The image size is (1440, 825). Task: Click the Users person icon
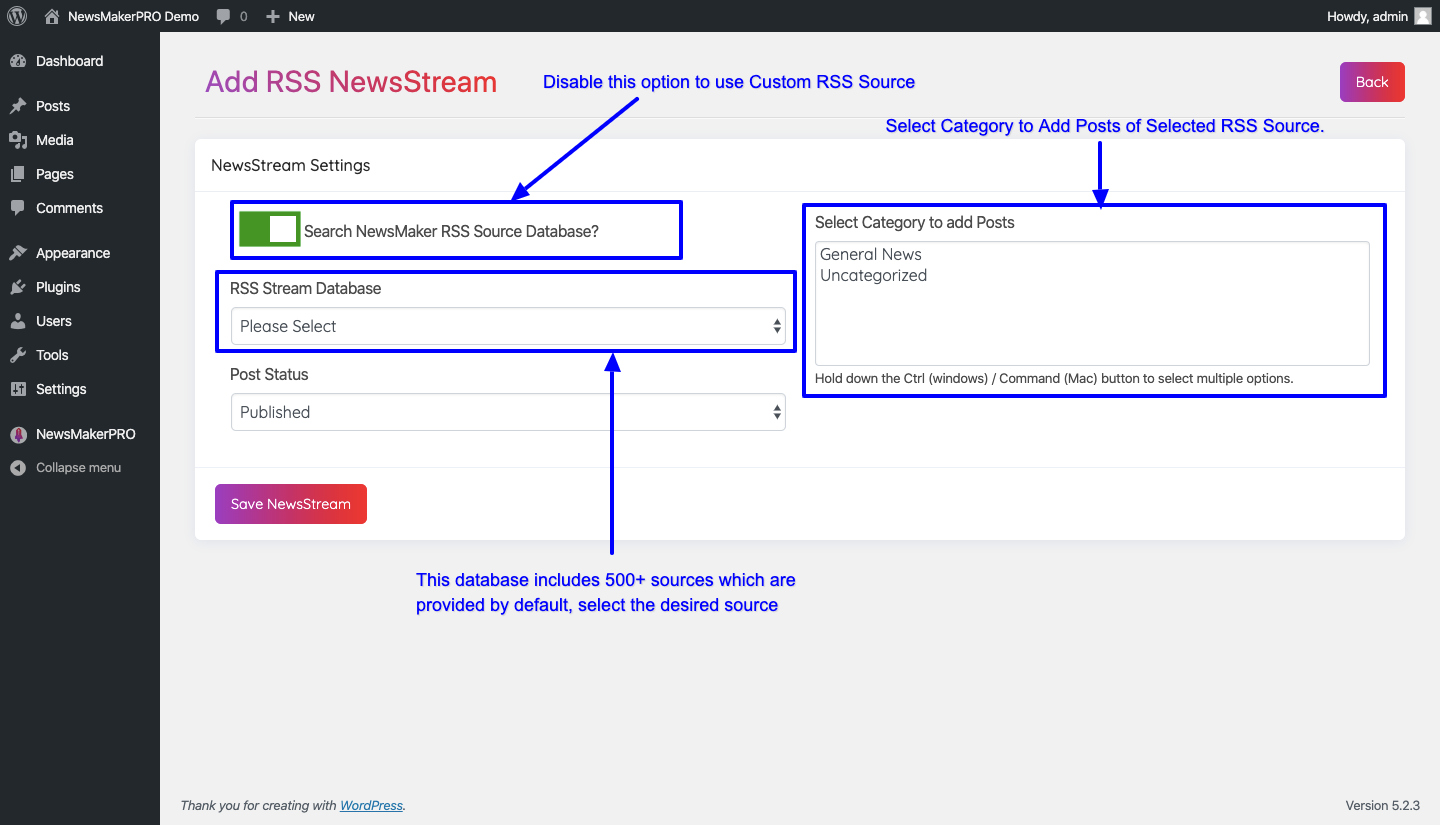18,321
